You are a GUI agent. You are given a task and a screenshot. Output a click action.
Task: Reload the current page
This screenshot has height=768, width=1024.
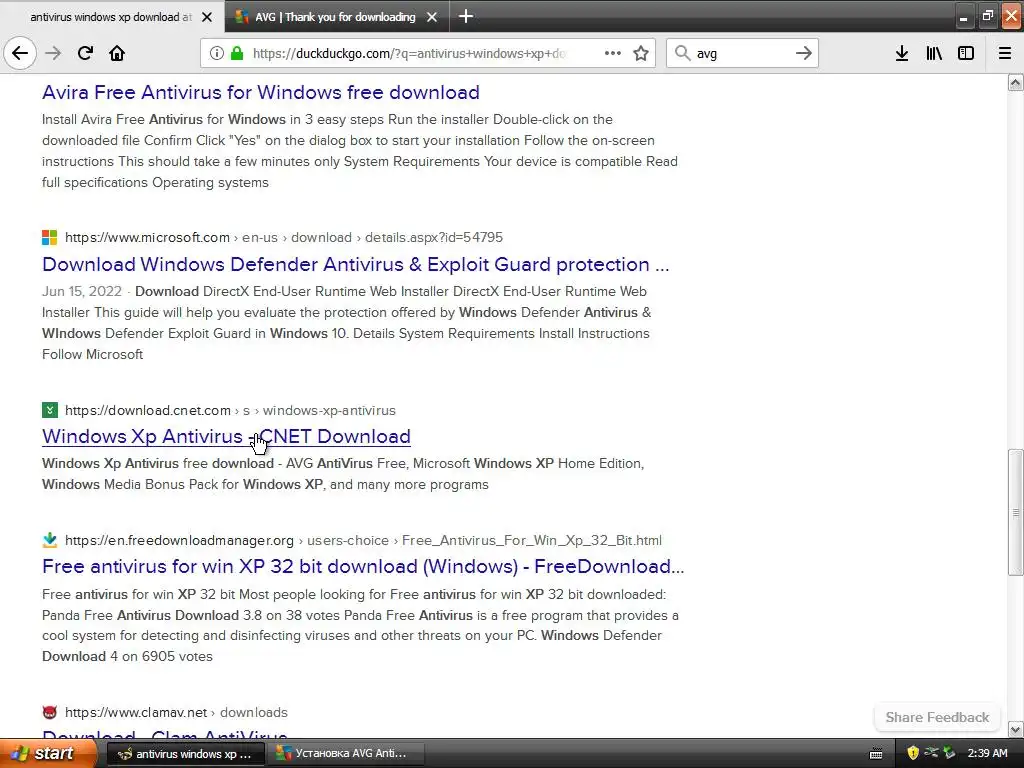tap(85, 53)
